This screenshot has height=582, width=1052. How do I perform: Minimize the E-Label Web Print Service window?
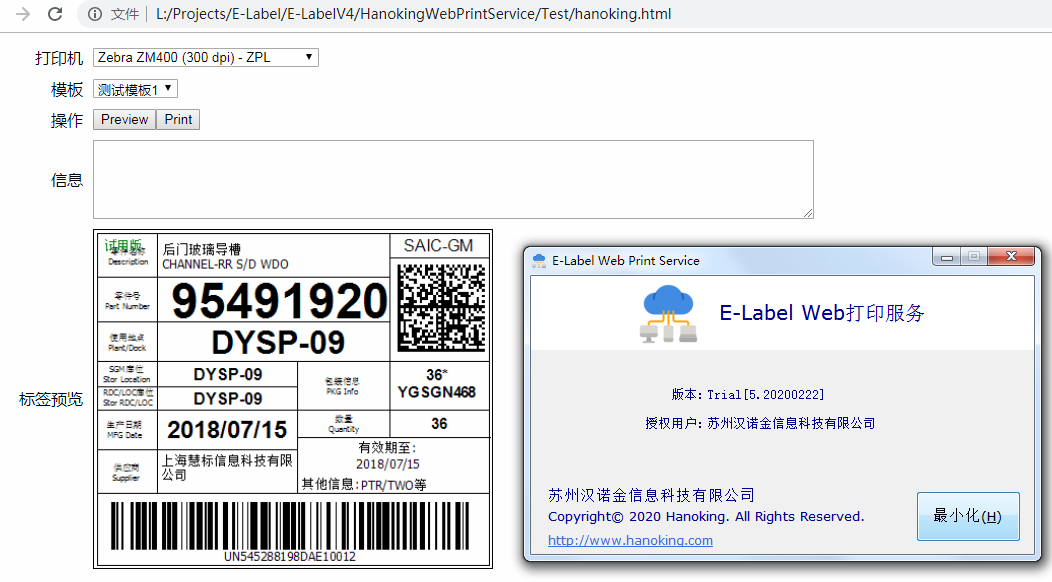947,257
